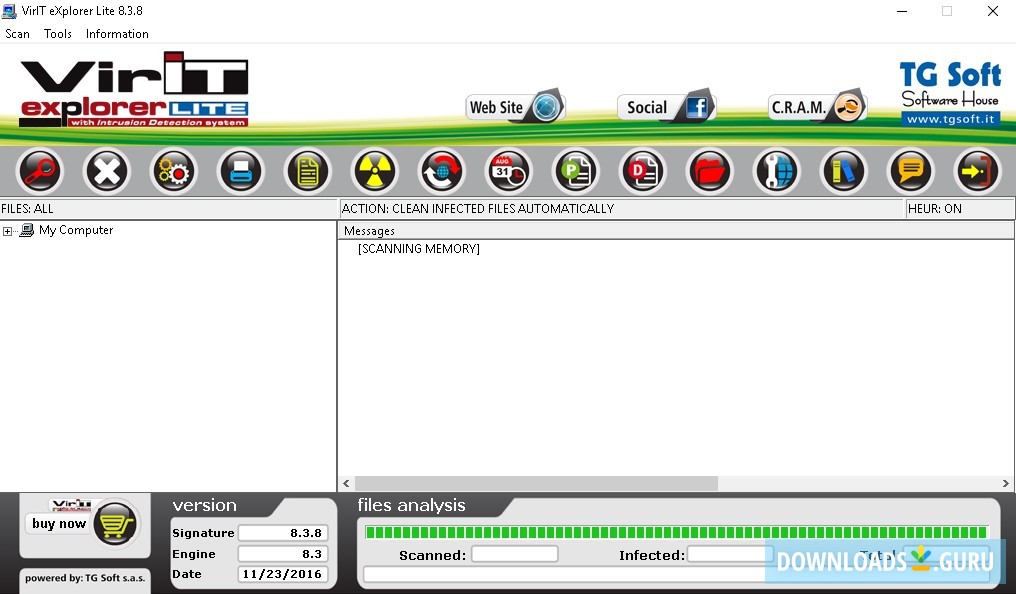Click the [SCANNING MEMORY] message line
The height and width of the screenshot is (594, 1016).
coord(419,249)
